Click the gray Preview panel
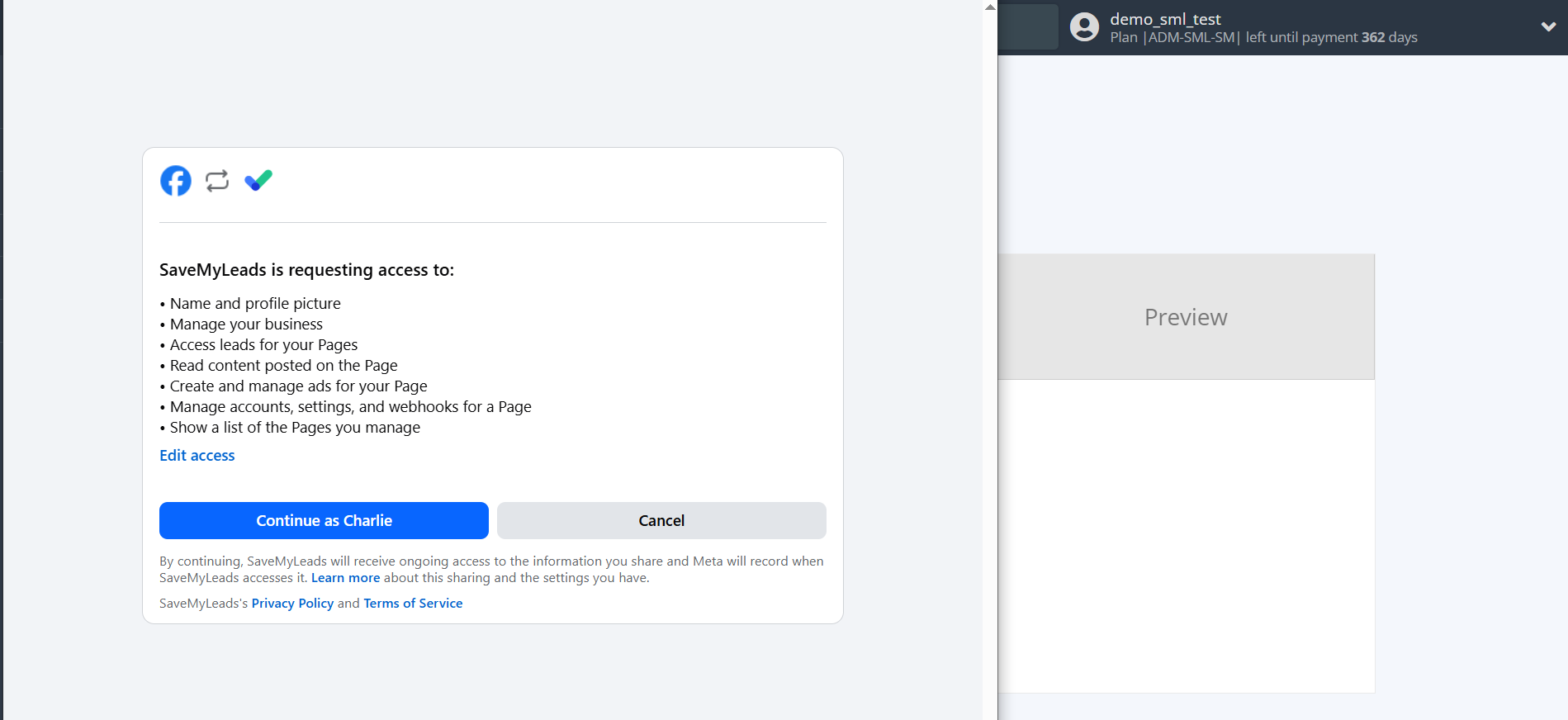The width and height of the screenshot is (1568, 720). (x=1186, y=317)
